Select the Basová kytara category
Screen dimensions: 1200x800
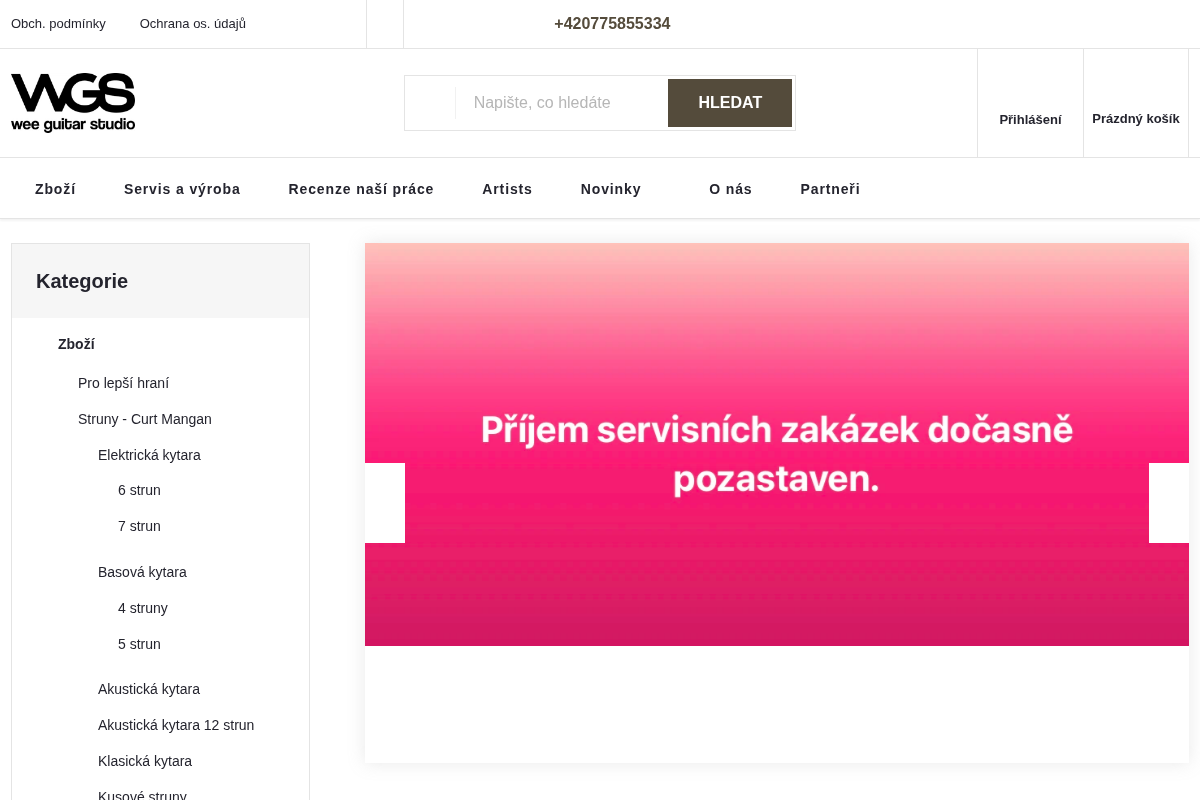click(x=142, y=572)
